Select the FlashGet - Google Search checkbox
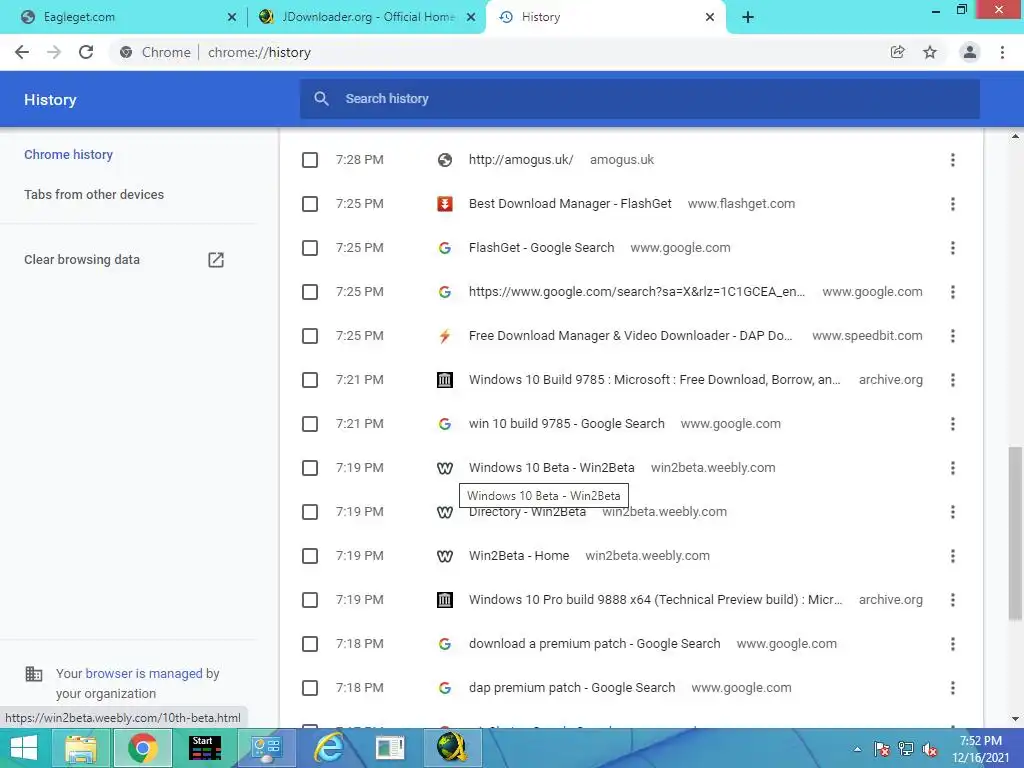This screenshot has height=768, width=1024. 310,248
